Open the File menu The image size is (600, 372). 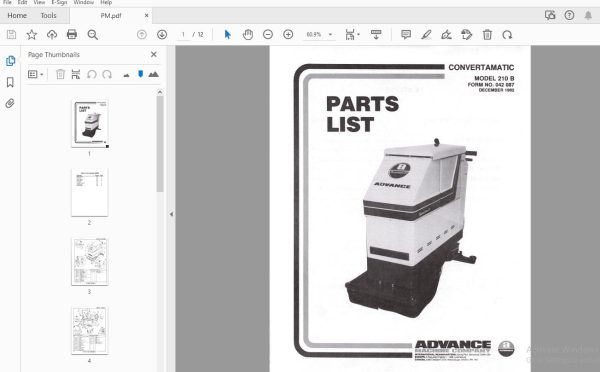click(7, 2)
